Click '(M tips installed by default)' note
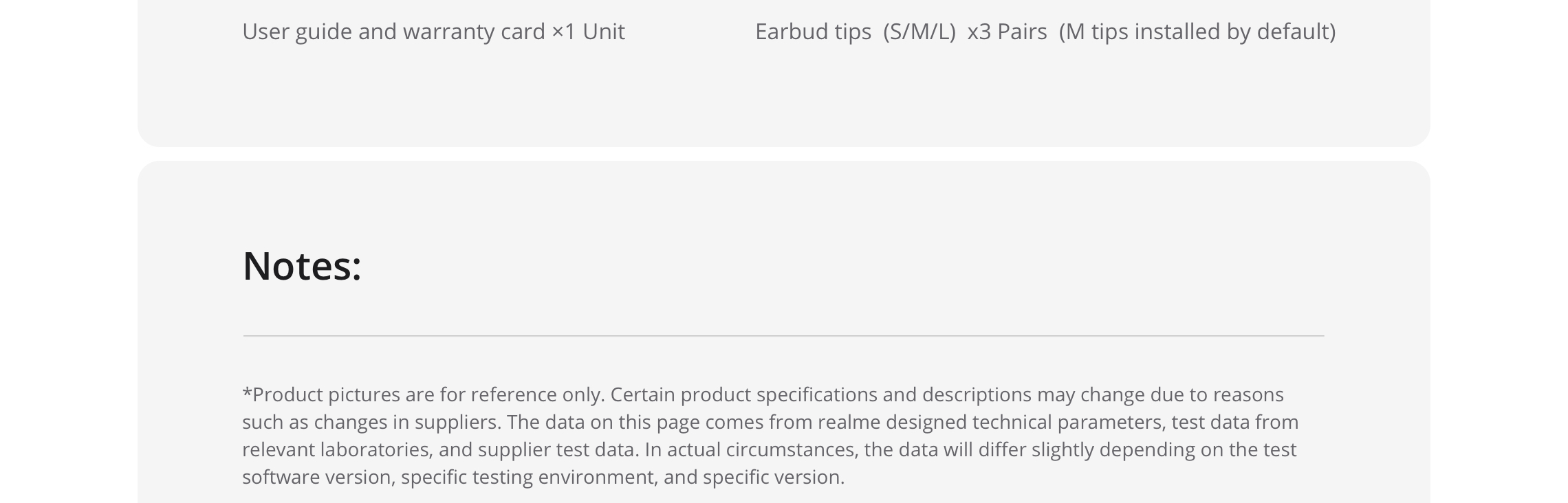Image resolution: width=1568 pixels, height=503 pixels. point(1197,32)
